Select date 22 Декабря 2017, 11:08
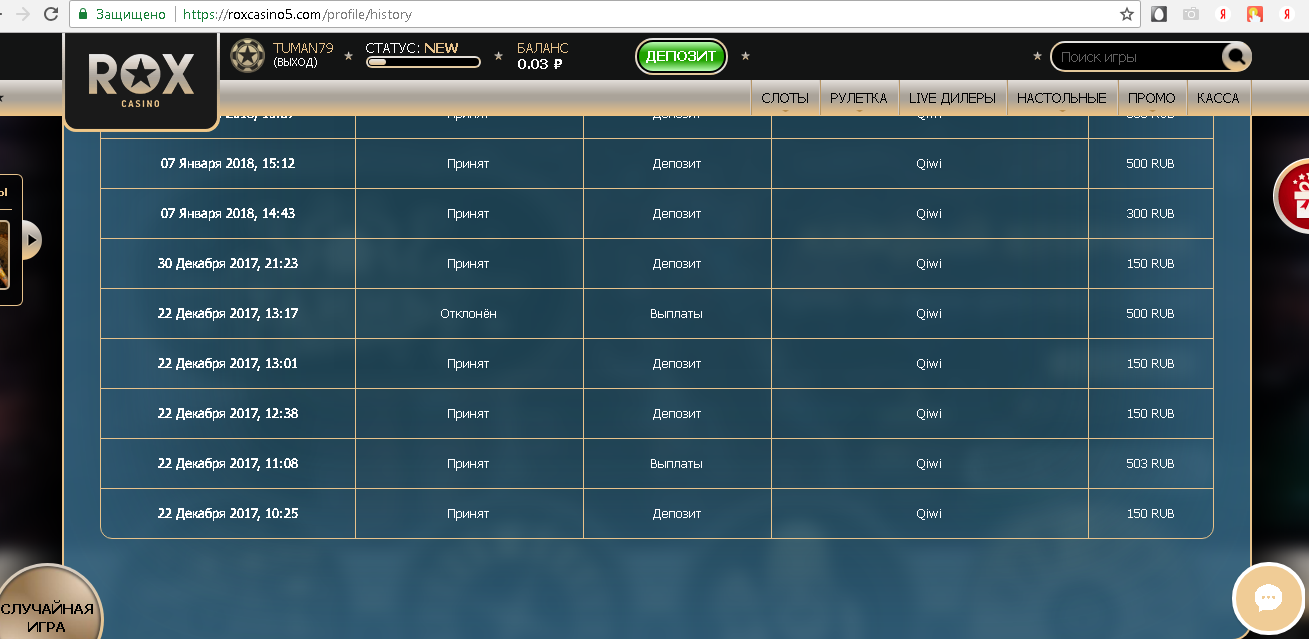 tap(228, 463)
